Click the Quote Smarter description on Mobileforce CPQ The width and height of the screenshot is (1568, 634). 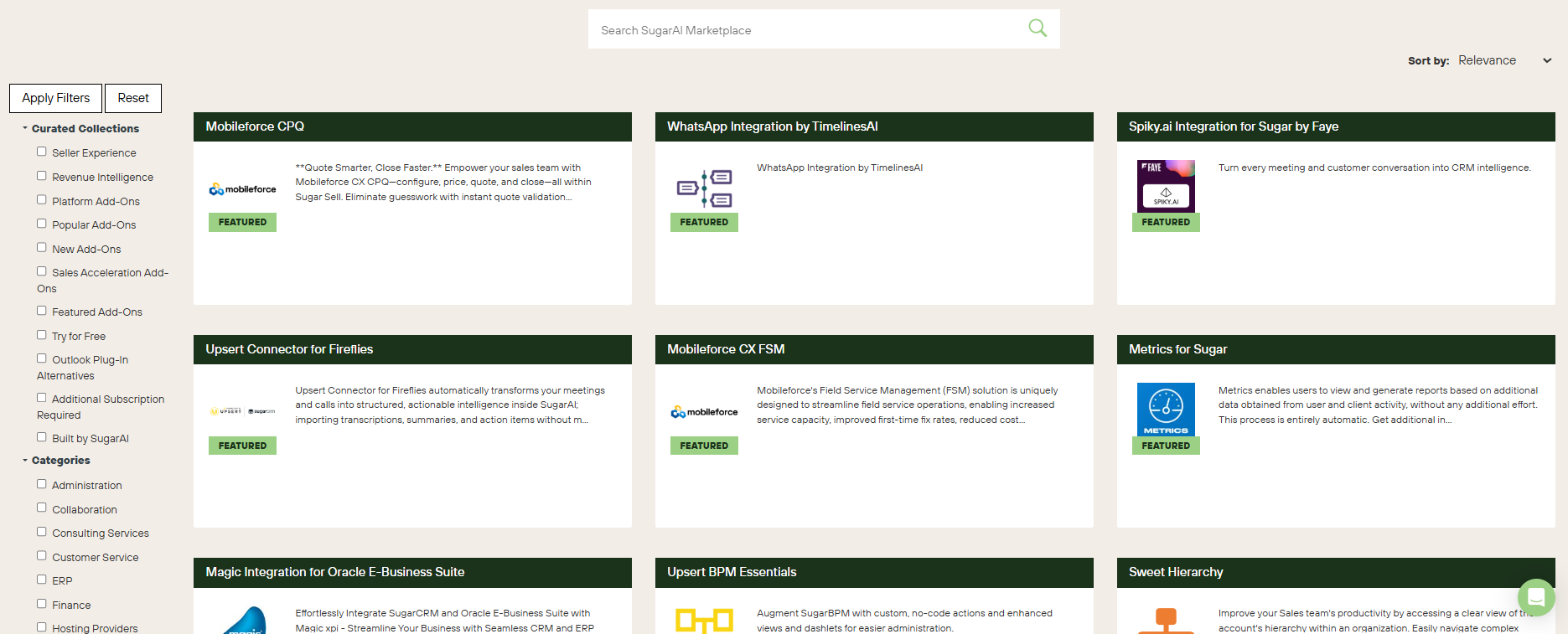443,183
